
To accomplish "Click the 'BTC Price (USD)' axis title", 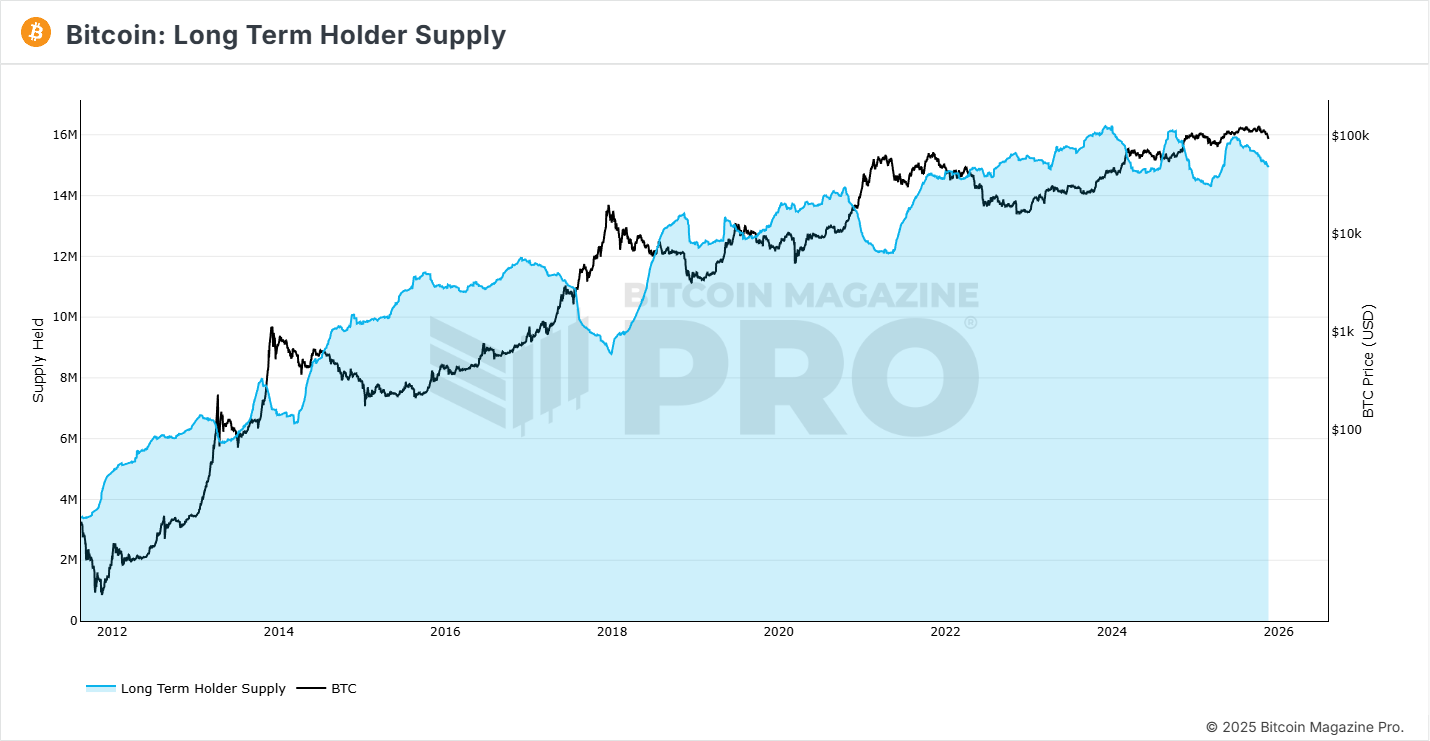I will click(x=1369, y=360).
